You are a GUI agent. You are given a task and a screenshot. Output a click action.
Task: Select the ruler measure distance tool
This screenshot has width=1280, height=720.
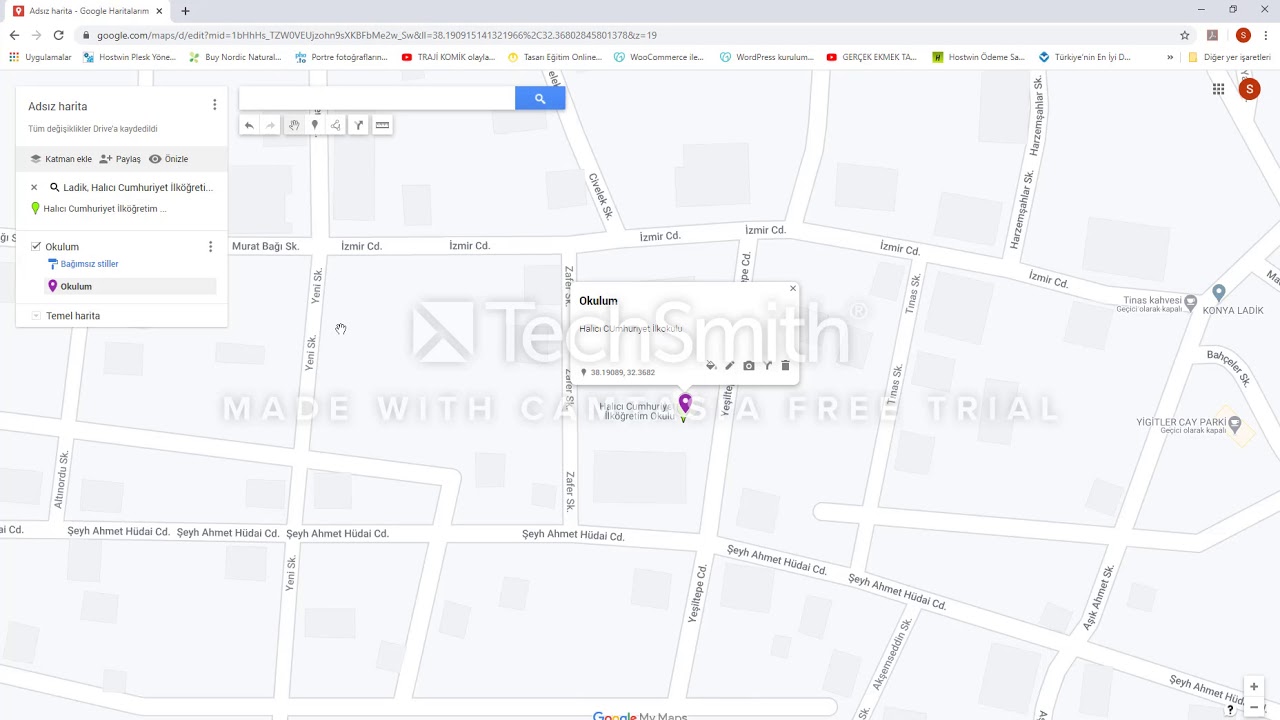pos(382,125)
